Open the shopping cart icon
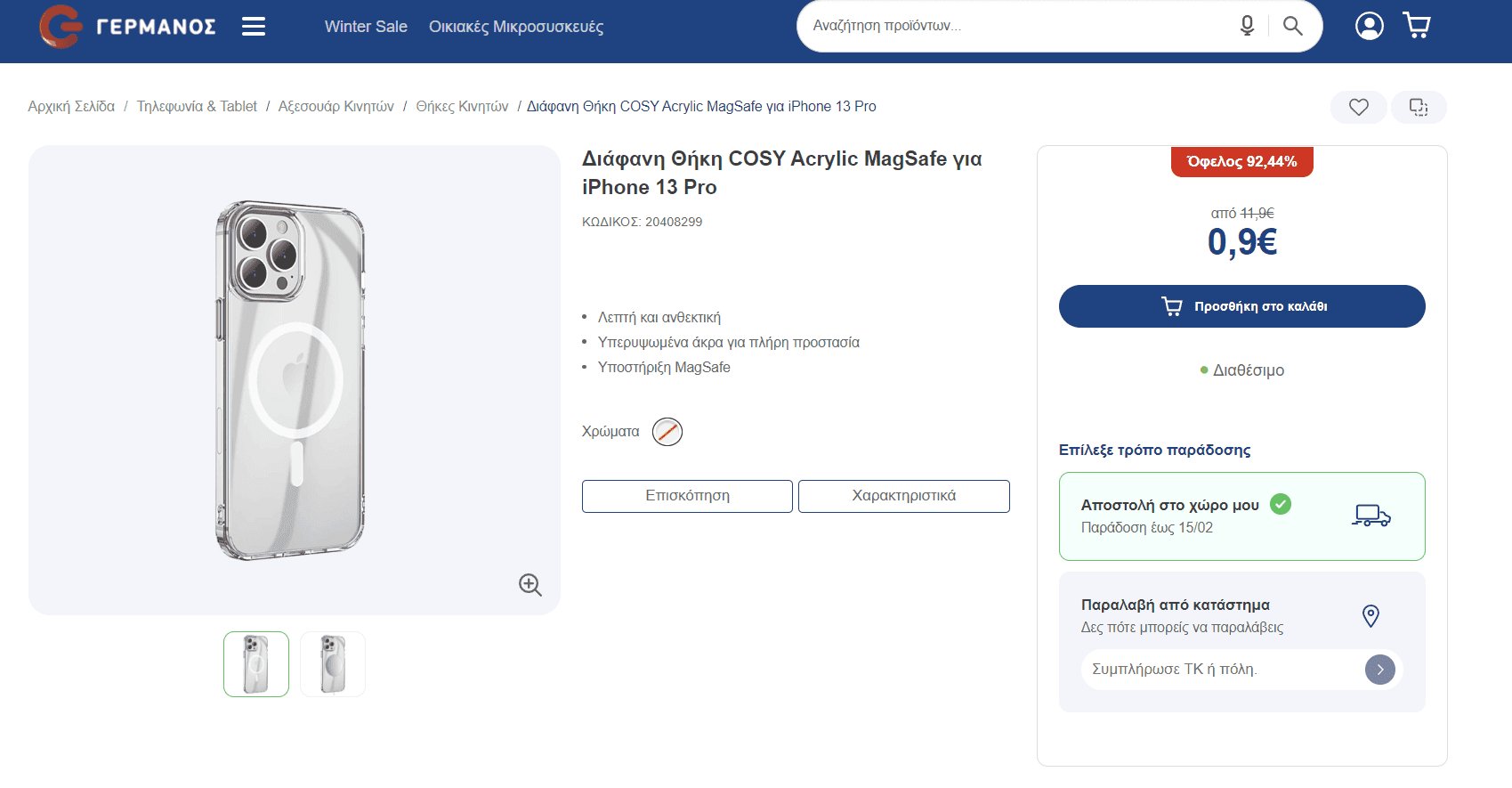 click(1417, 26)
